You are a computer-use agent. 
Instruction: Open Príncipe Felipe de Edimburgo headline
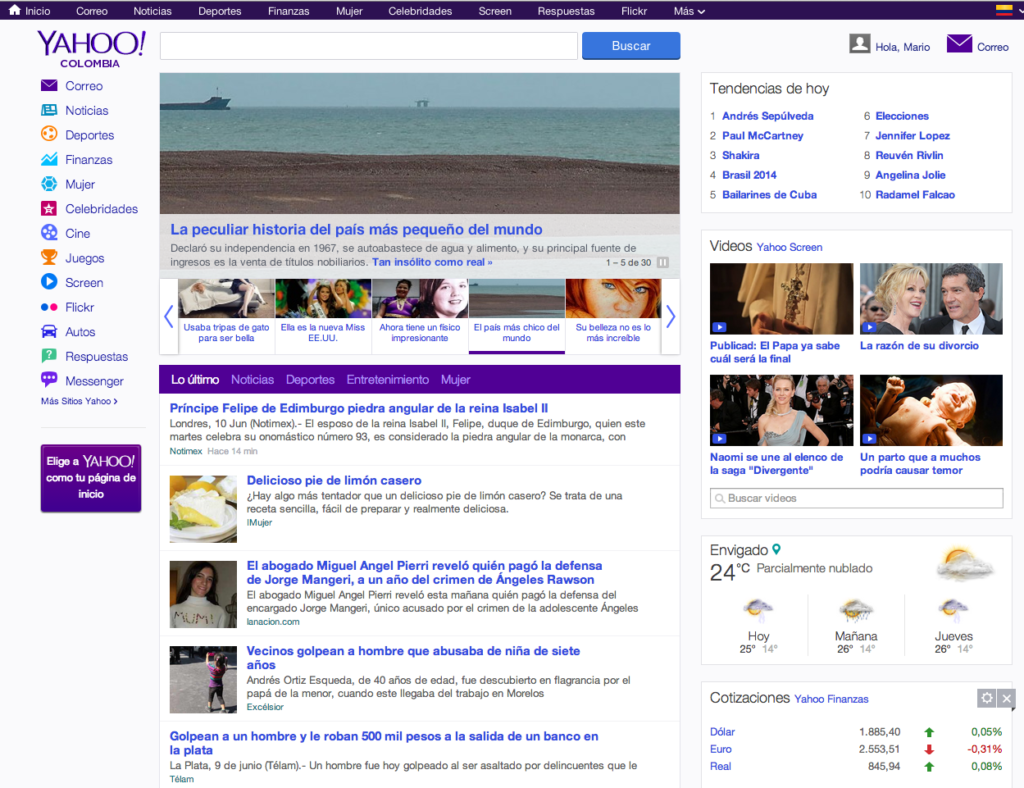pos(359,409)
